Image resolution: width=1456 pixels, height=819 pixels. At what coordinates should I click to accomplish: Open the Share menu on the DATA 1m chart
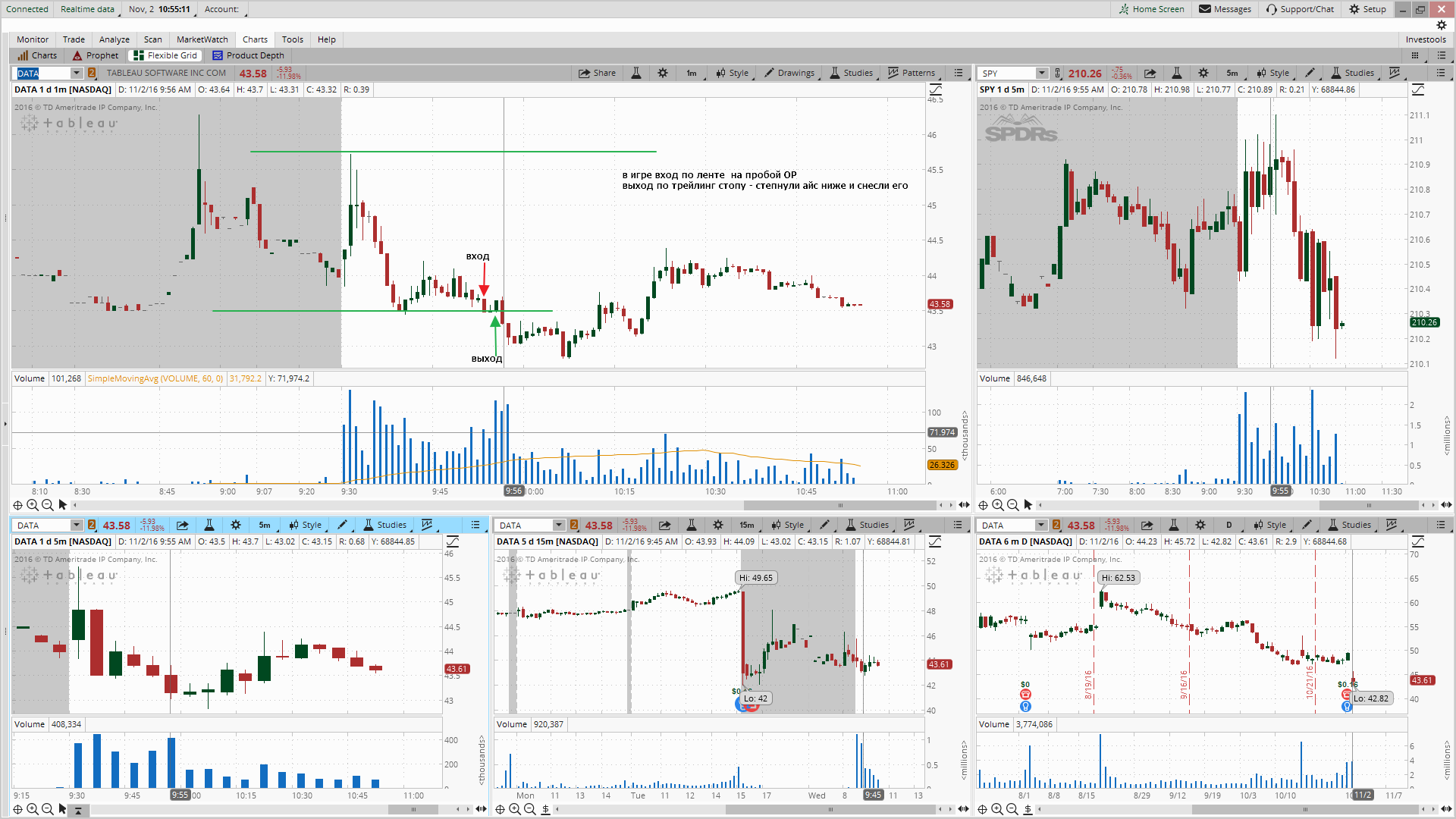pyautogui.click(x=597, y=73)
